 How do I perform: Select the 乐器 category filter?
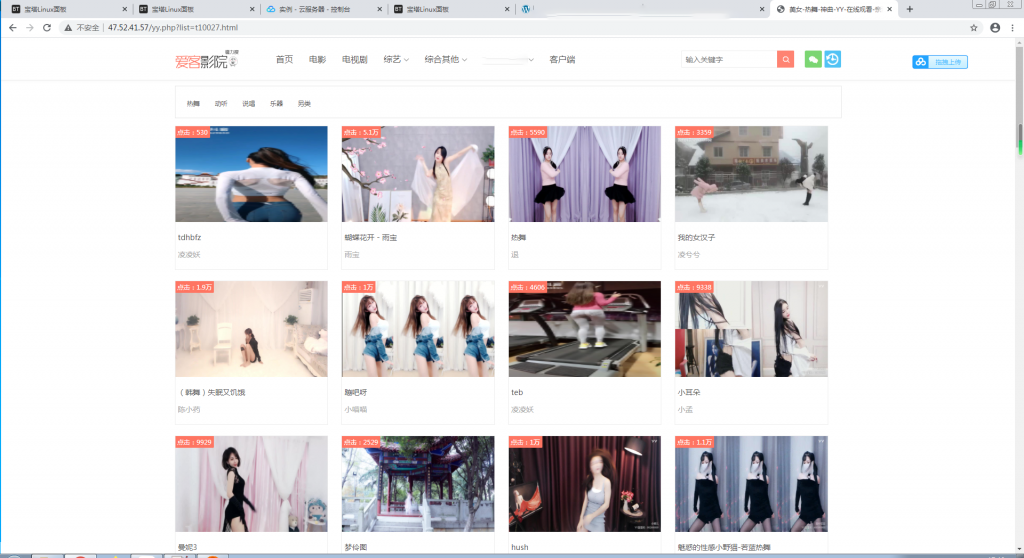coord(277,104)
